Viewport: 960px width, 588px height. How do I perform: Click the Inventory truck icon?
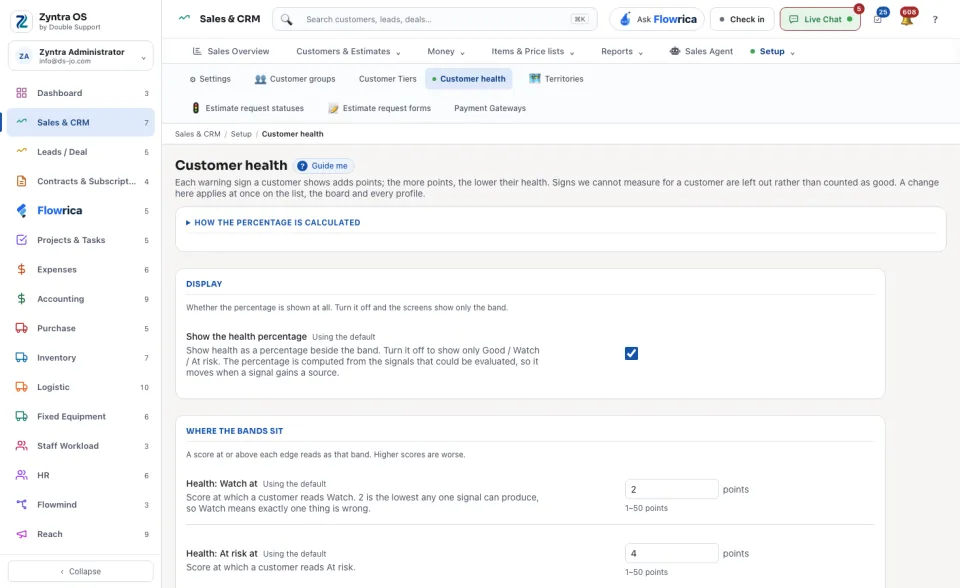click(x=21, y=358)
